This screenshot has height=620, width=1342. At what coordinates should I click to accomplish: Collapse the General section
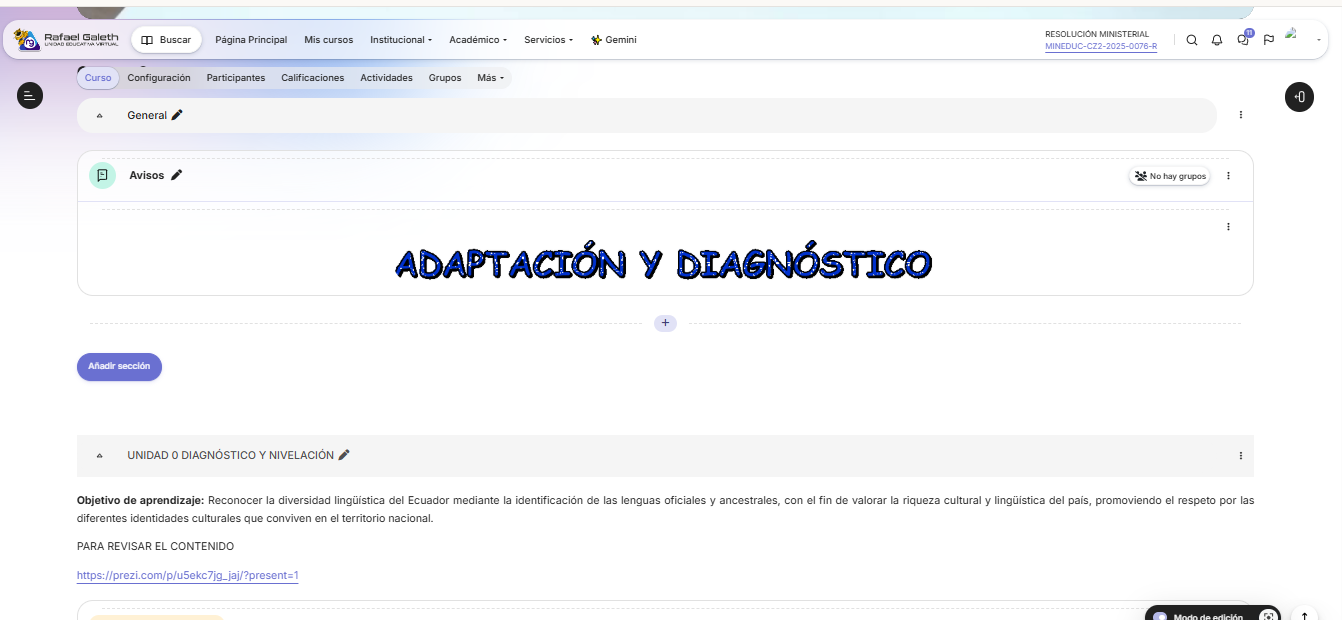pos(99,116)
